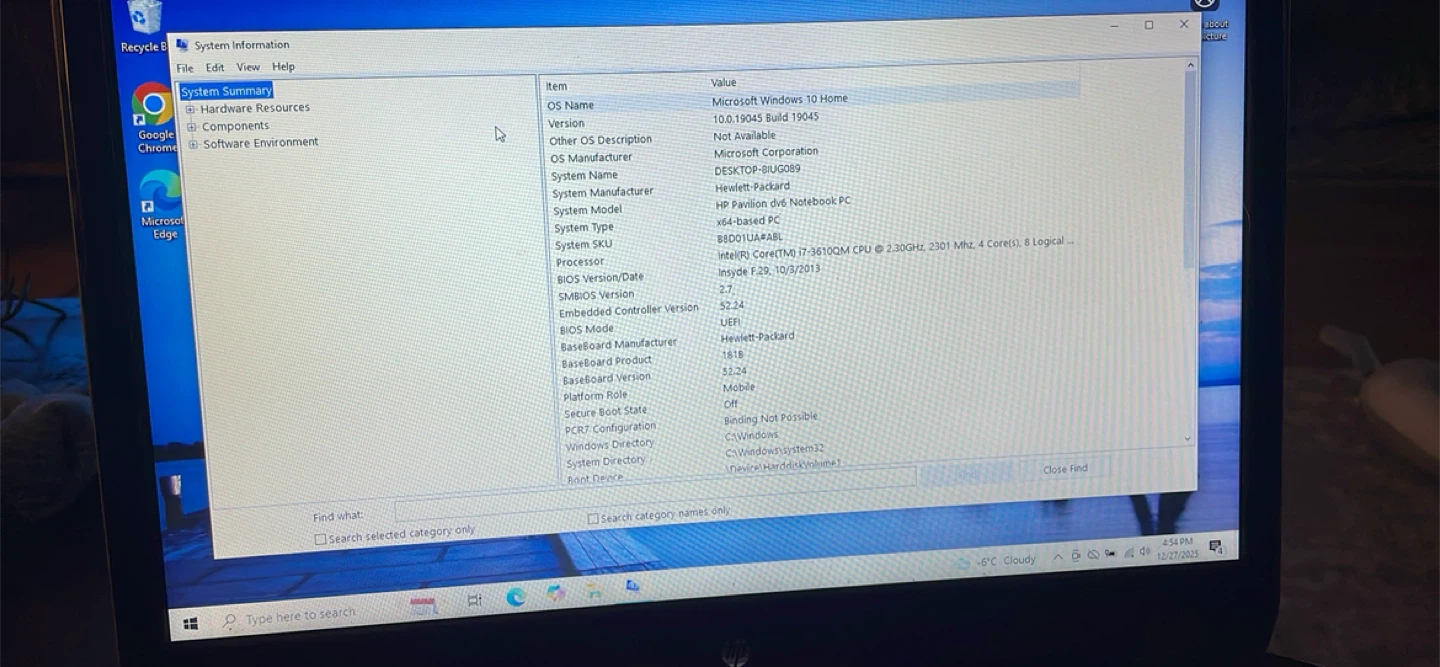Click the Windows Start button

pyautogui.click(x=190, y=624)
